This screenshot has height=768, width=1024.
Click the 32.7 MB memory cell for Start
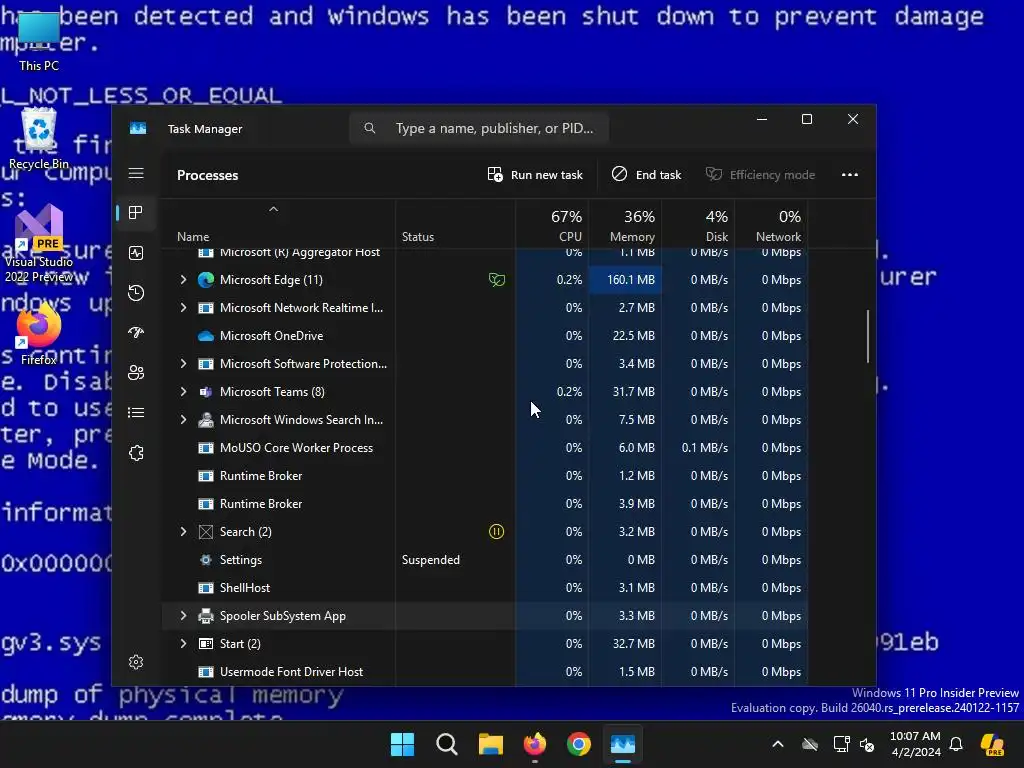(625, 644)
